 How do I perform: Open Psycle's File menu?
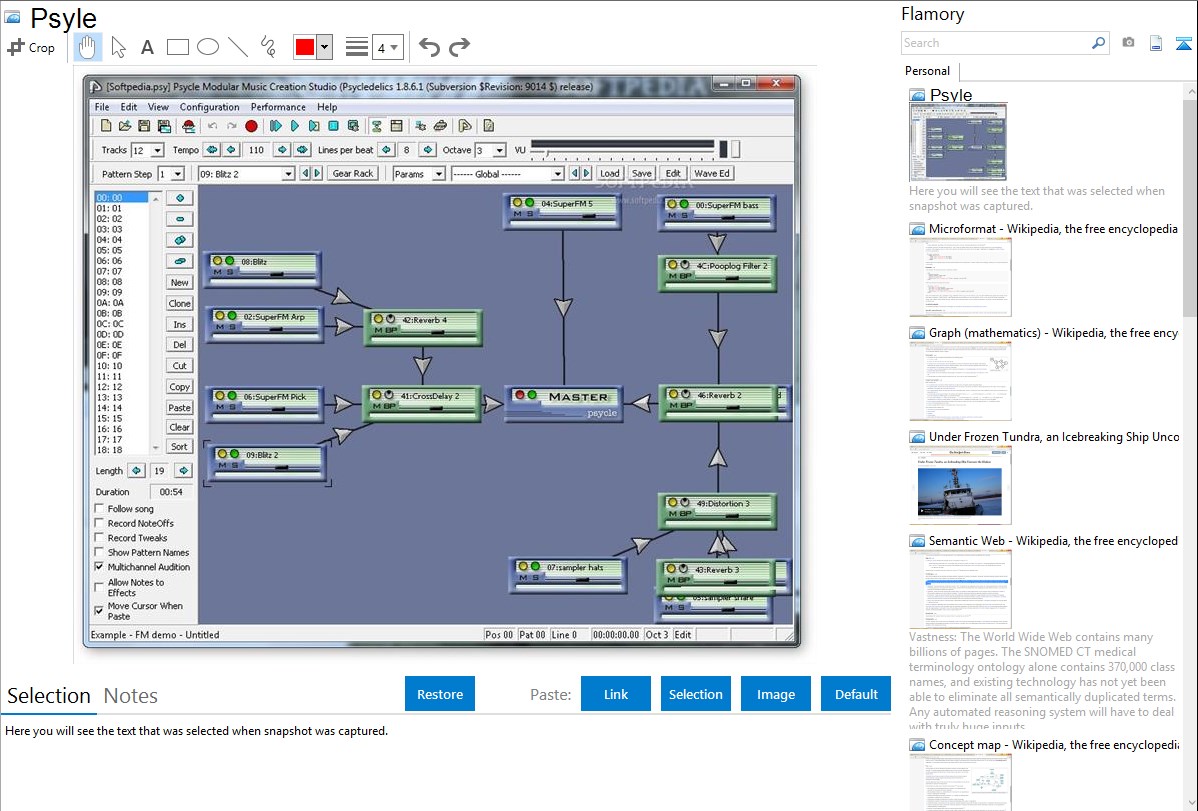102,107
